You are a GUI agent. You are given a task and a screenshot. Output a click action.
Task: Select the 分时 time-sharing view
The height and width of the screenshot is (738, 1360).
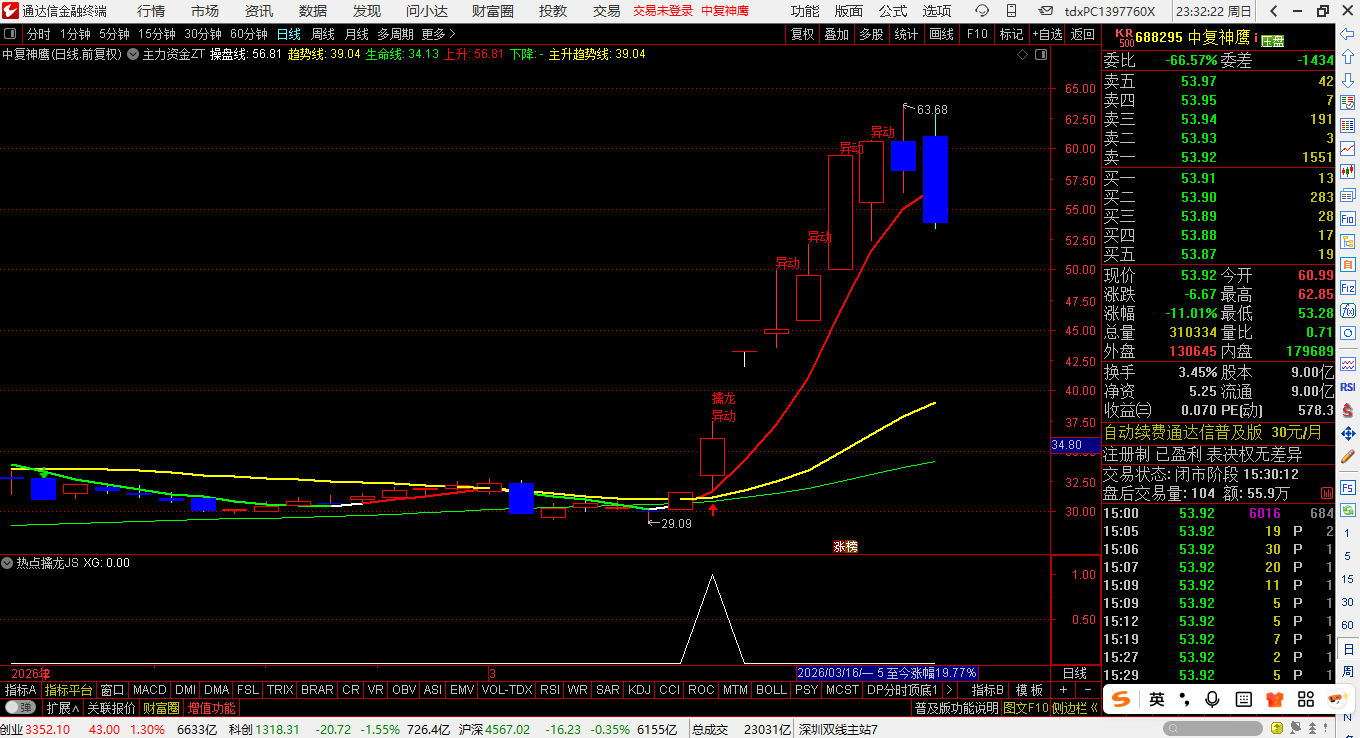point(38,34)
